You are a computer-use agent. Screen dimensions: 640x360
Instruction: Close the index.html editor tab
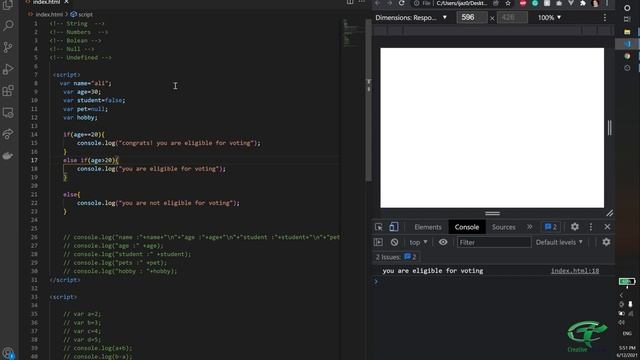click(x=66, y=2)
